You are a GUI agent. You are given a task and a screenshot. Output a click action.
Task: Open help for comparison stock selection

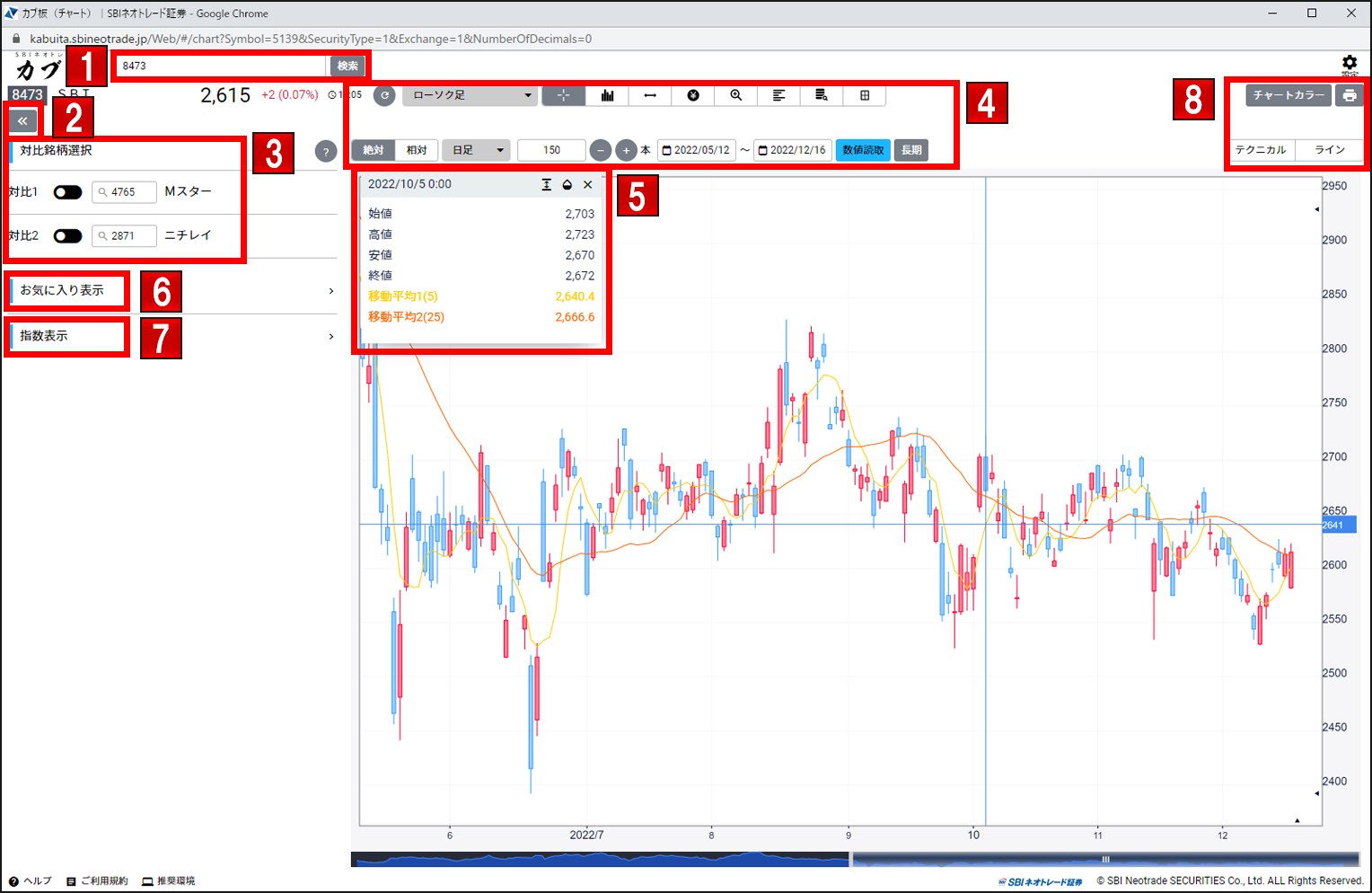(x=326, y=152)
